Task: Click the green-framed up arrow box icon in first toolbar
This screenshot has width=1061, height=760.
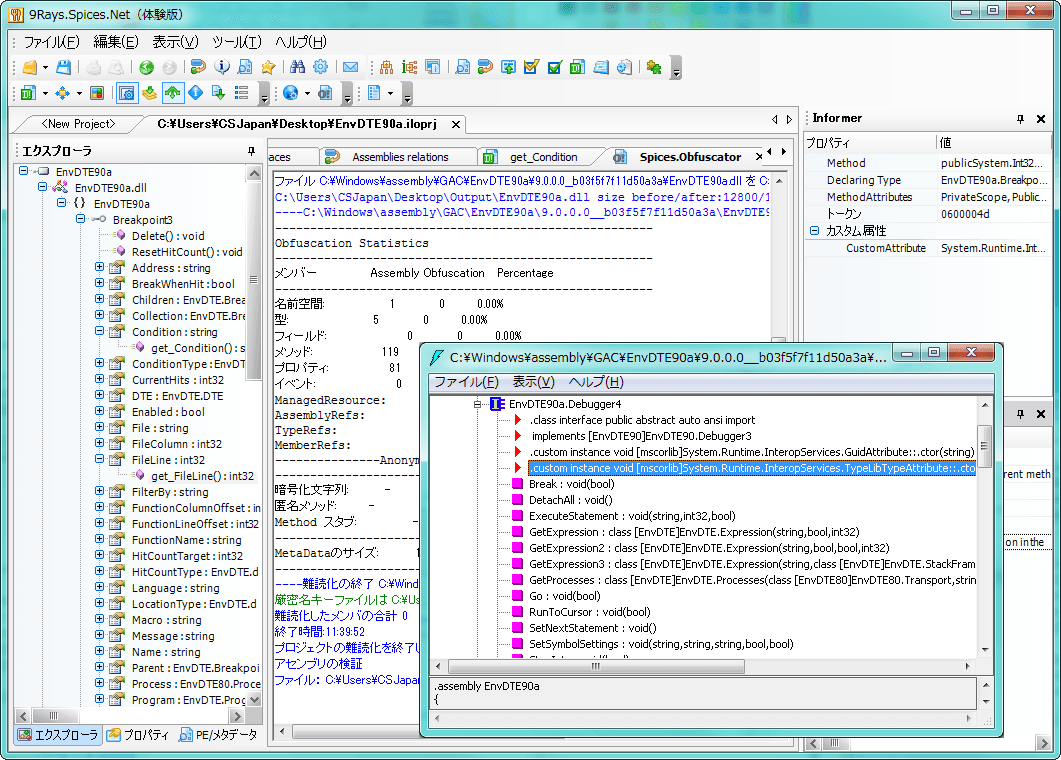Action: (508, 67)
